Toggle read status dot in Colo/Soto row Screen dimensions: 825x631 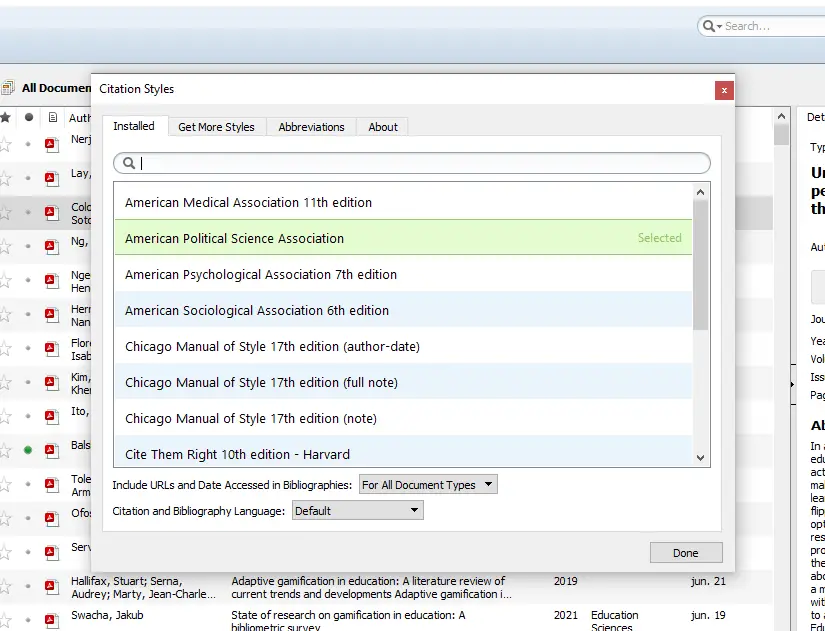(x=28, y=212)
